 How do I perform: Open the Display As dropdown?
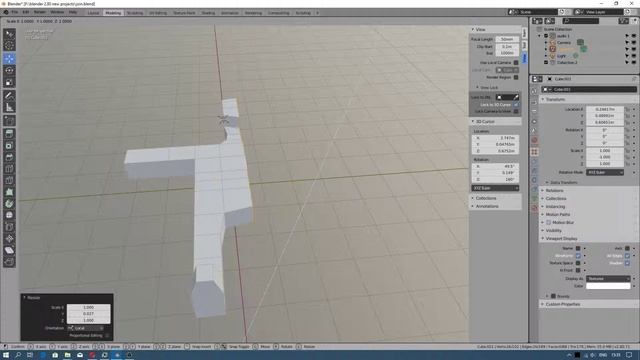tap(608, 278)
